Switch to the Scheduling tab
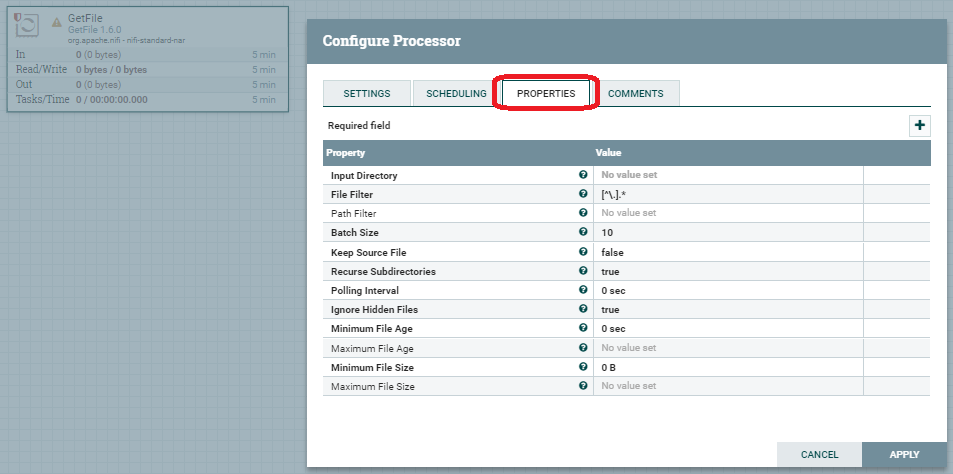 click(x=456, y=93)
